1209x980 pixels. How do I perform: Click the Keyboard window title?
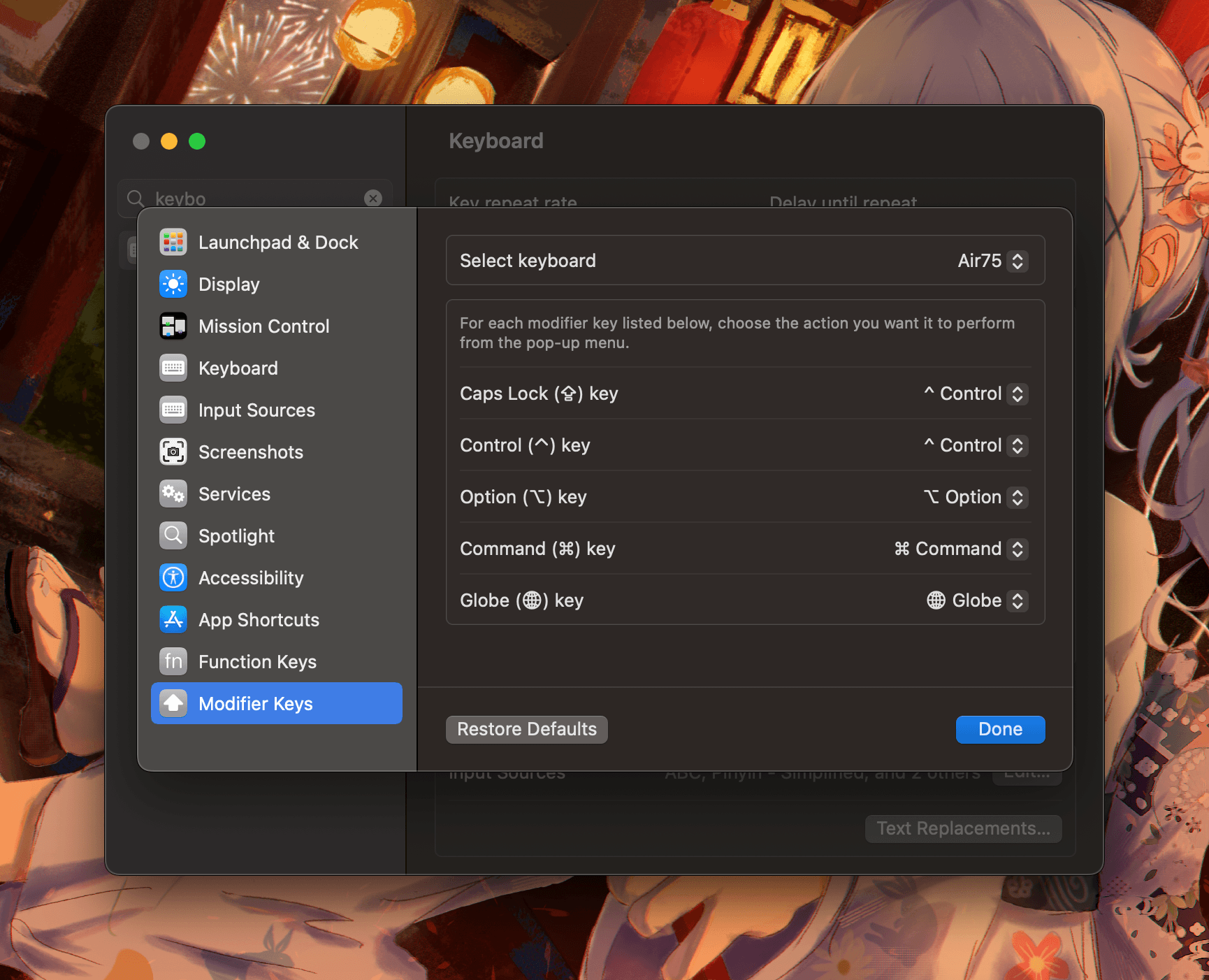tap(496, 141)
